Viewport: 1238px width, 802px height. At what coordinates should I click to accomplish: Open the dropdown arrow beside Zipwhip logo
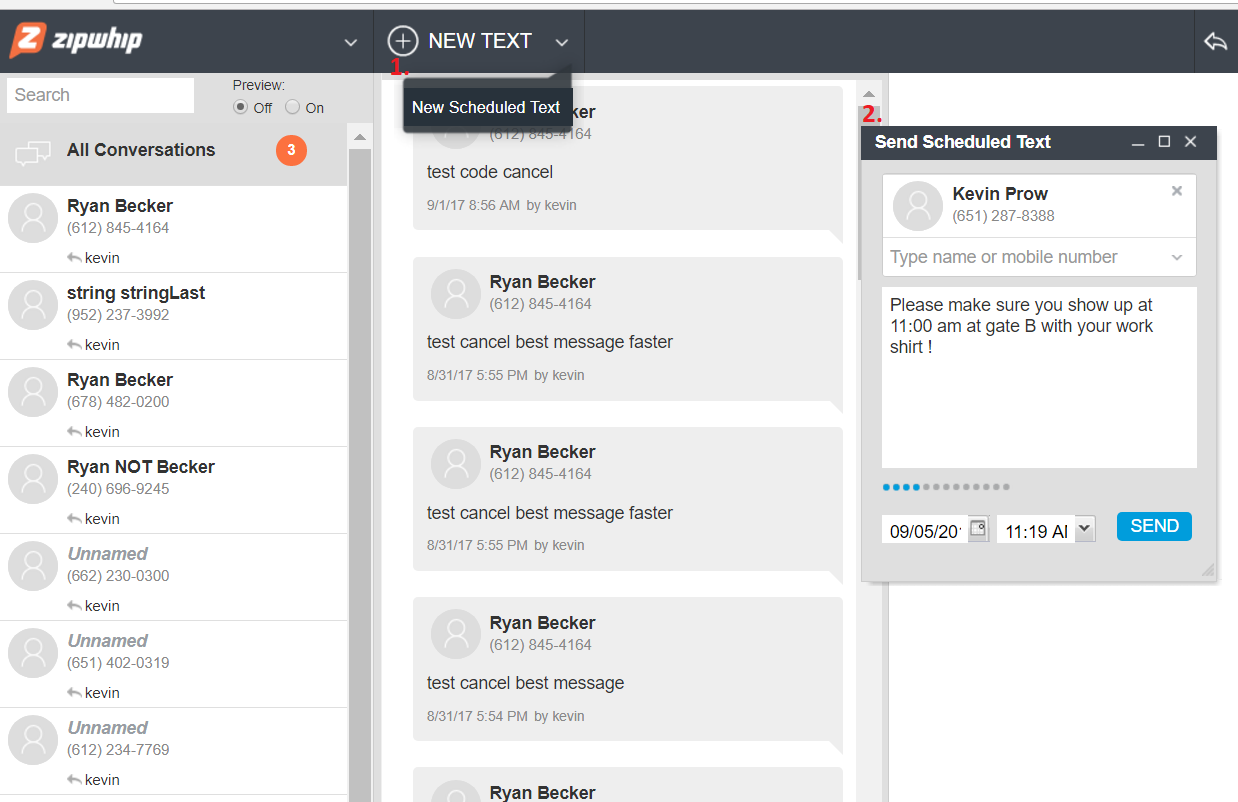(x=350, y=43)
